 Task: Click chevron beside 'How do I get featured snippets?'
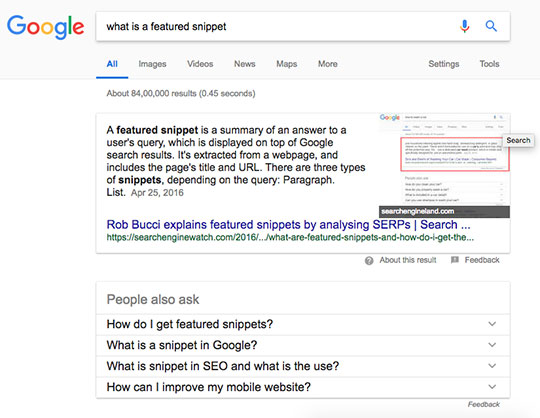tap(492, 324)
